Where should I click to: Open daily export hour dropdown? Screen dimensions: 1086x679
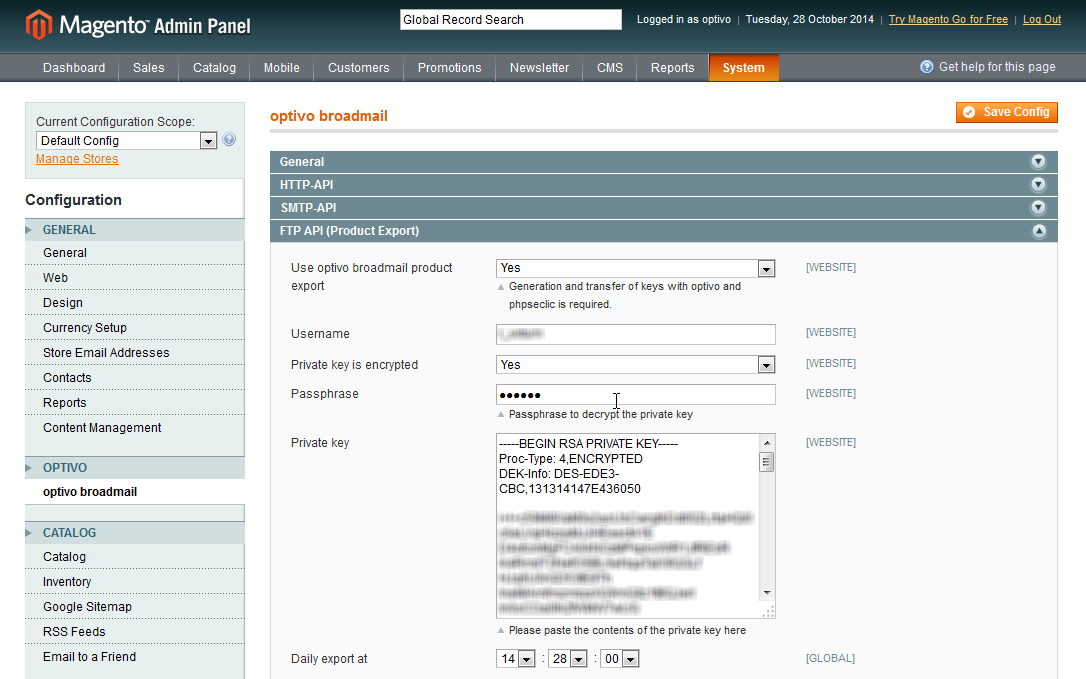(x=516, y=659)
